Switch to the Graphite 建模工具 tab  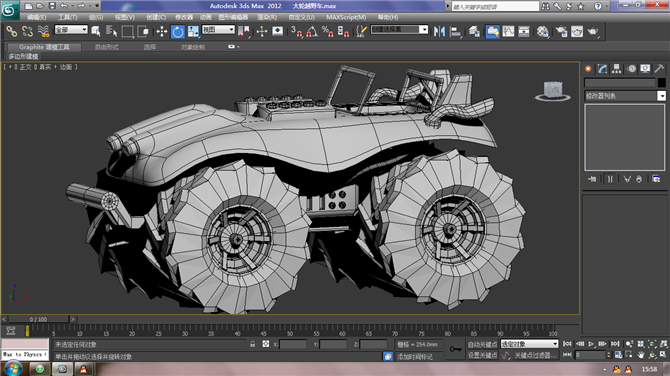44,47
